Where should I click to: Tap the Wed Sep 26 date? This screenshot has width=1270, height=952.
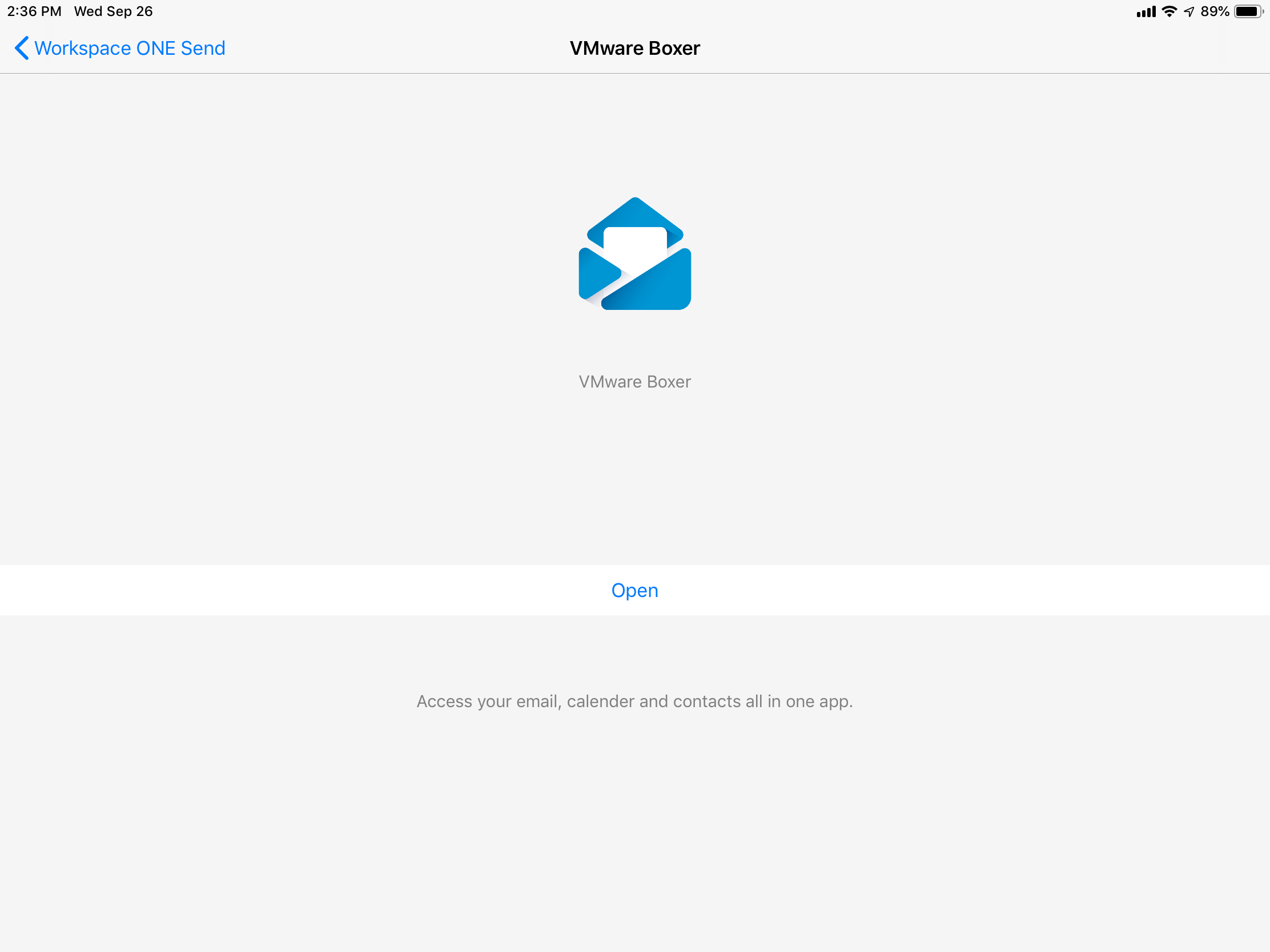(114, 11)
